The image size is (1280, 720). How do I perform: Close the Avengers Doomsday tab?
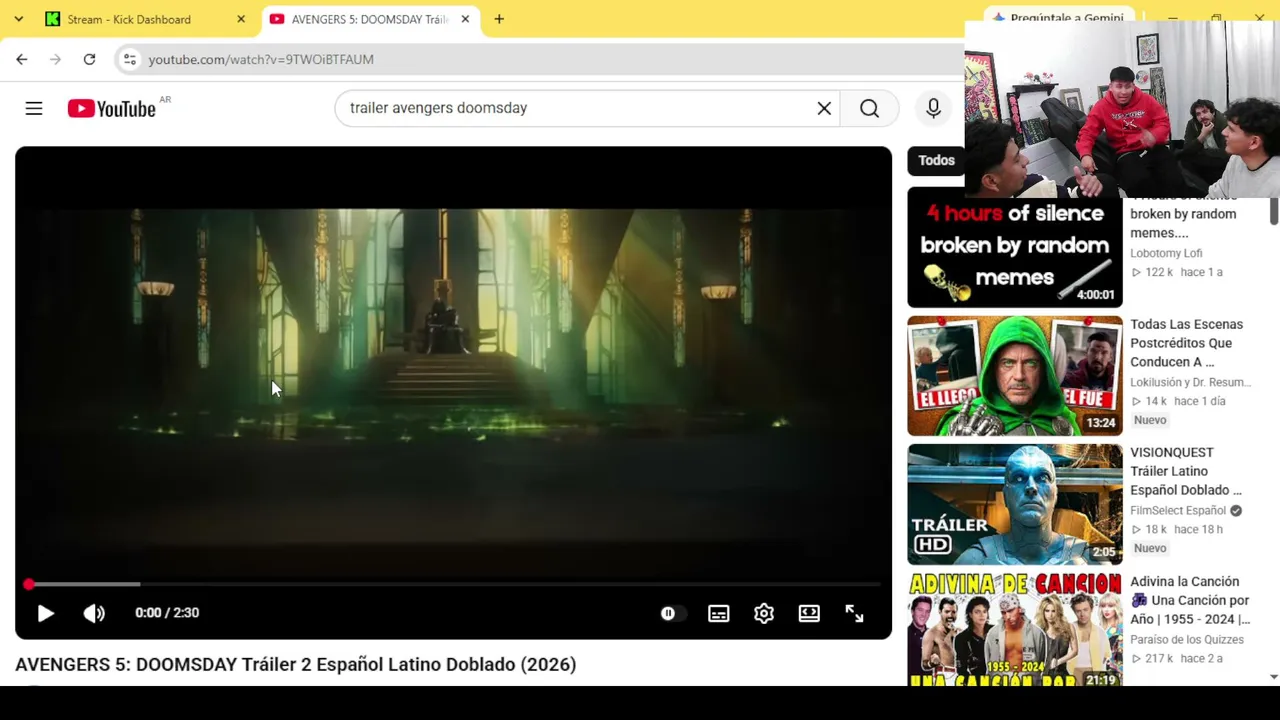pos(465,19)
